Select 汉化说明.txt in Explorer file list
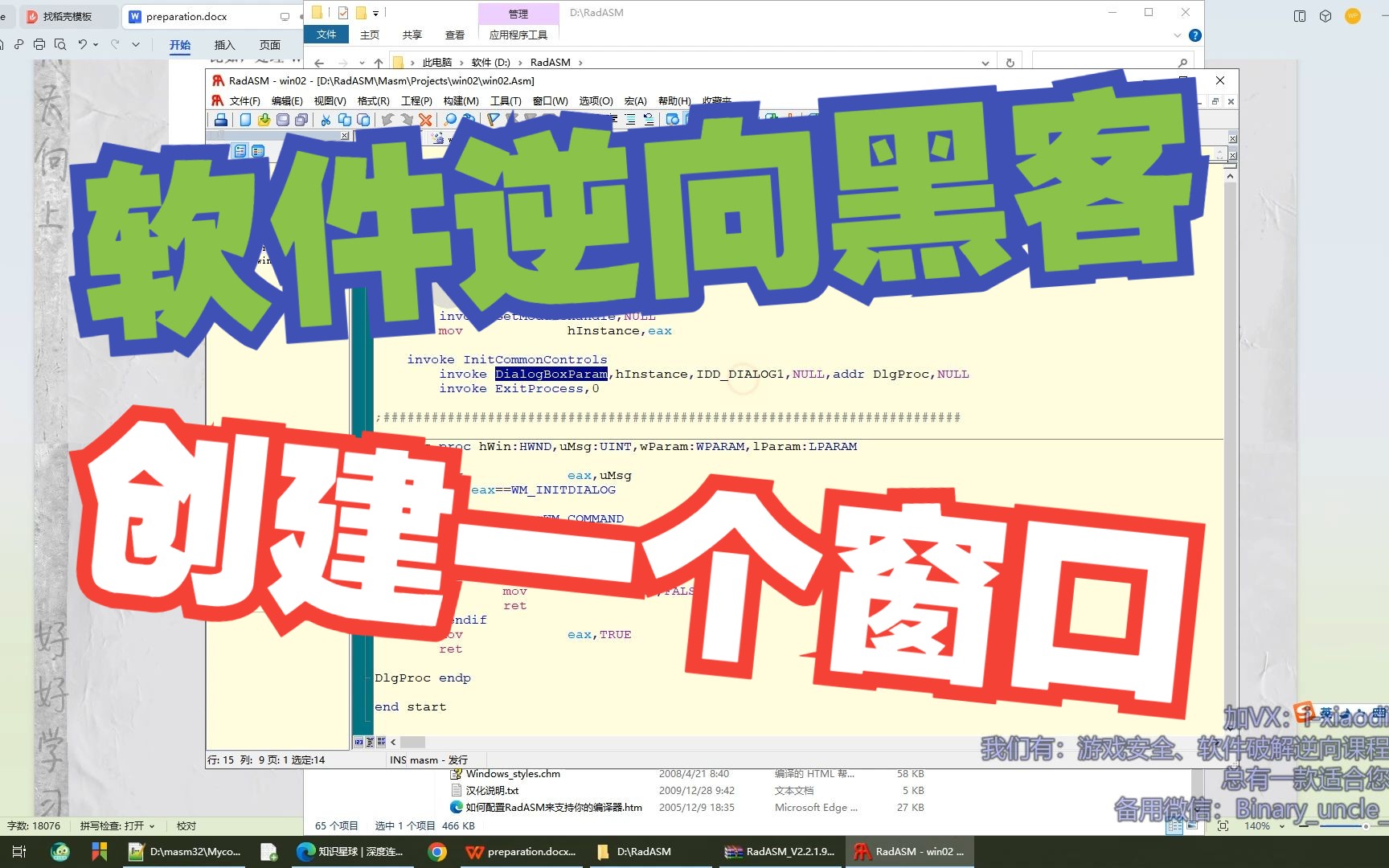 pos(492,791)
